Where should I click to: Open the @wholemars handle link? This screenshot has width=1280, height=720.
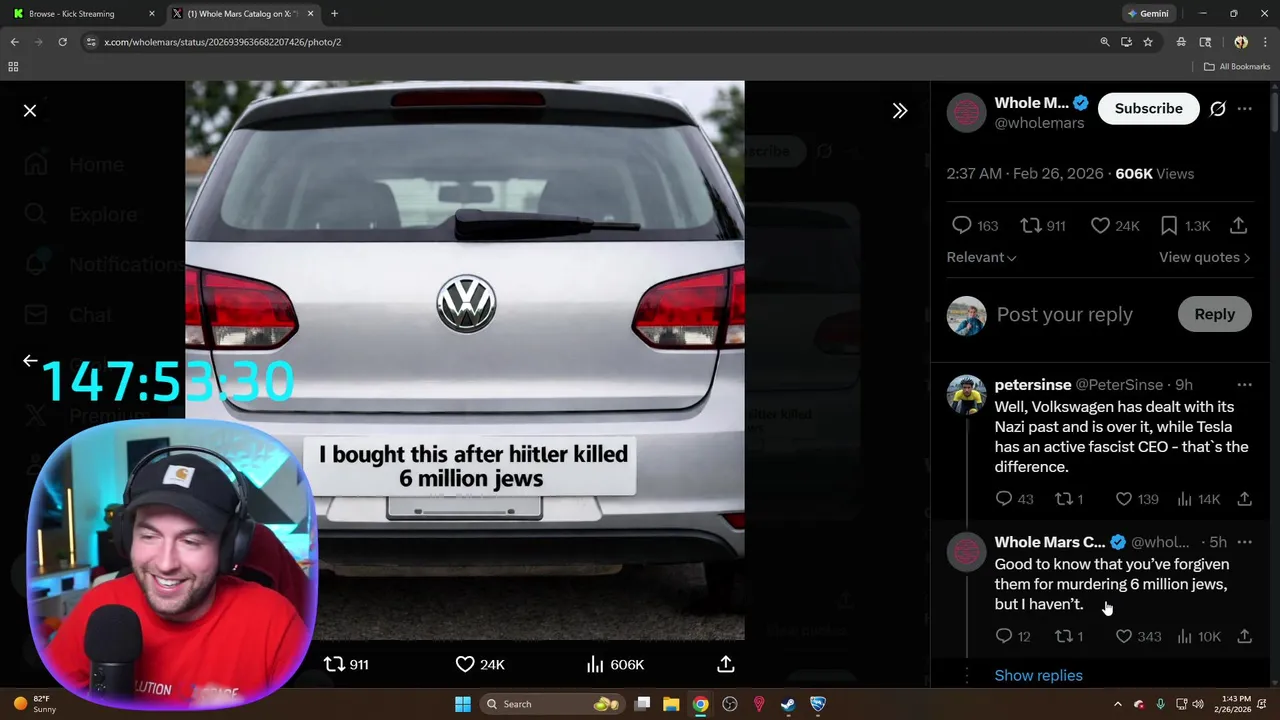(x=1039, y=123)
